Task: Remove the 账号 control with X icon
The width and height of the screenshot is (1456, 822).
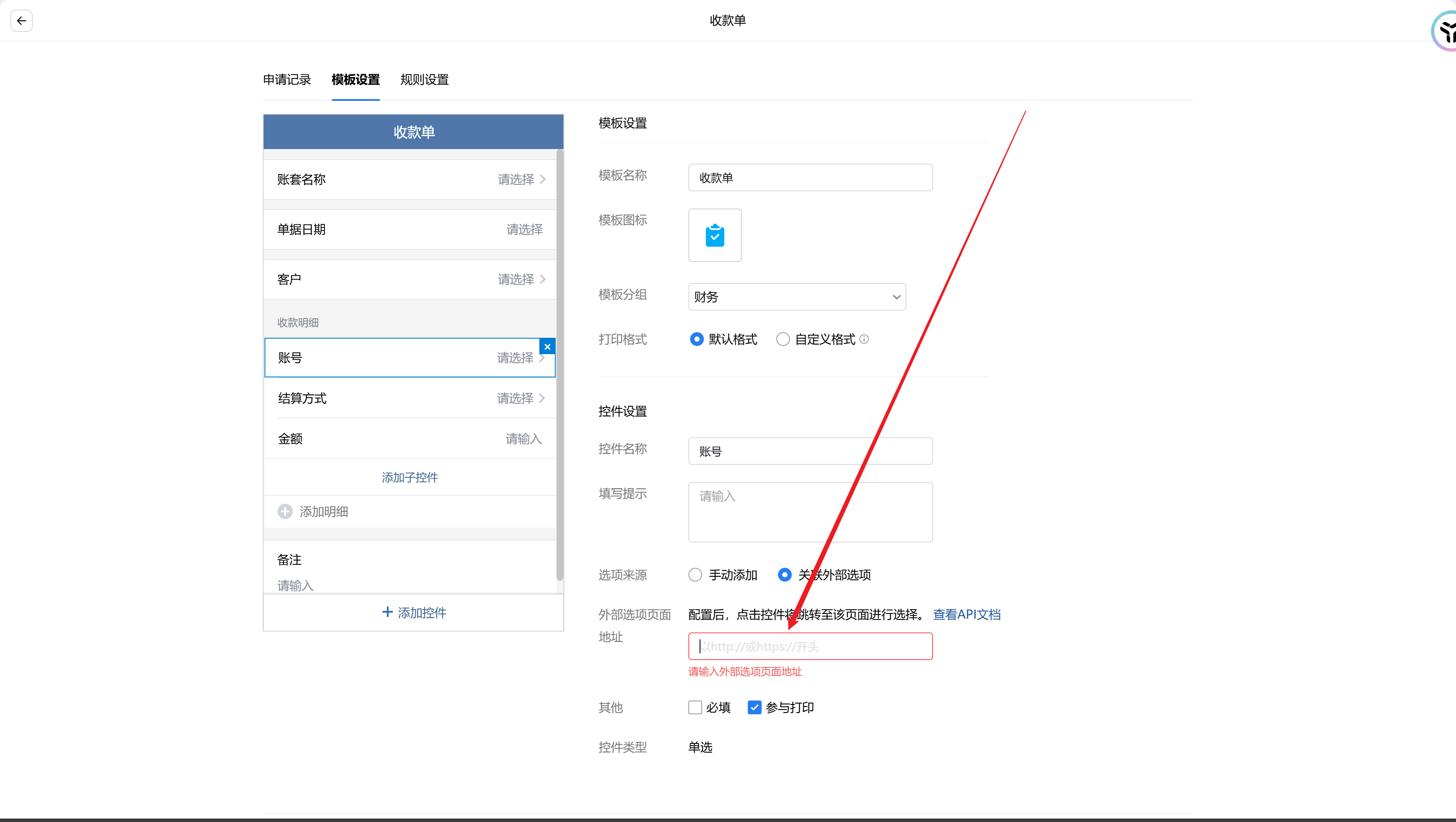Action: click(547, 346)
